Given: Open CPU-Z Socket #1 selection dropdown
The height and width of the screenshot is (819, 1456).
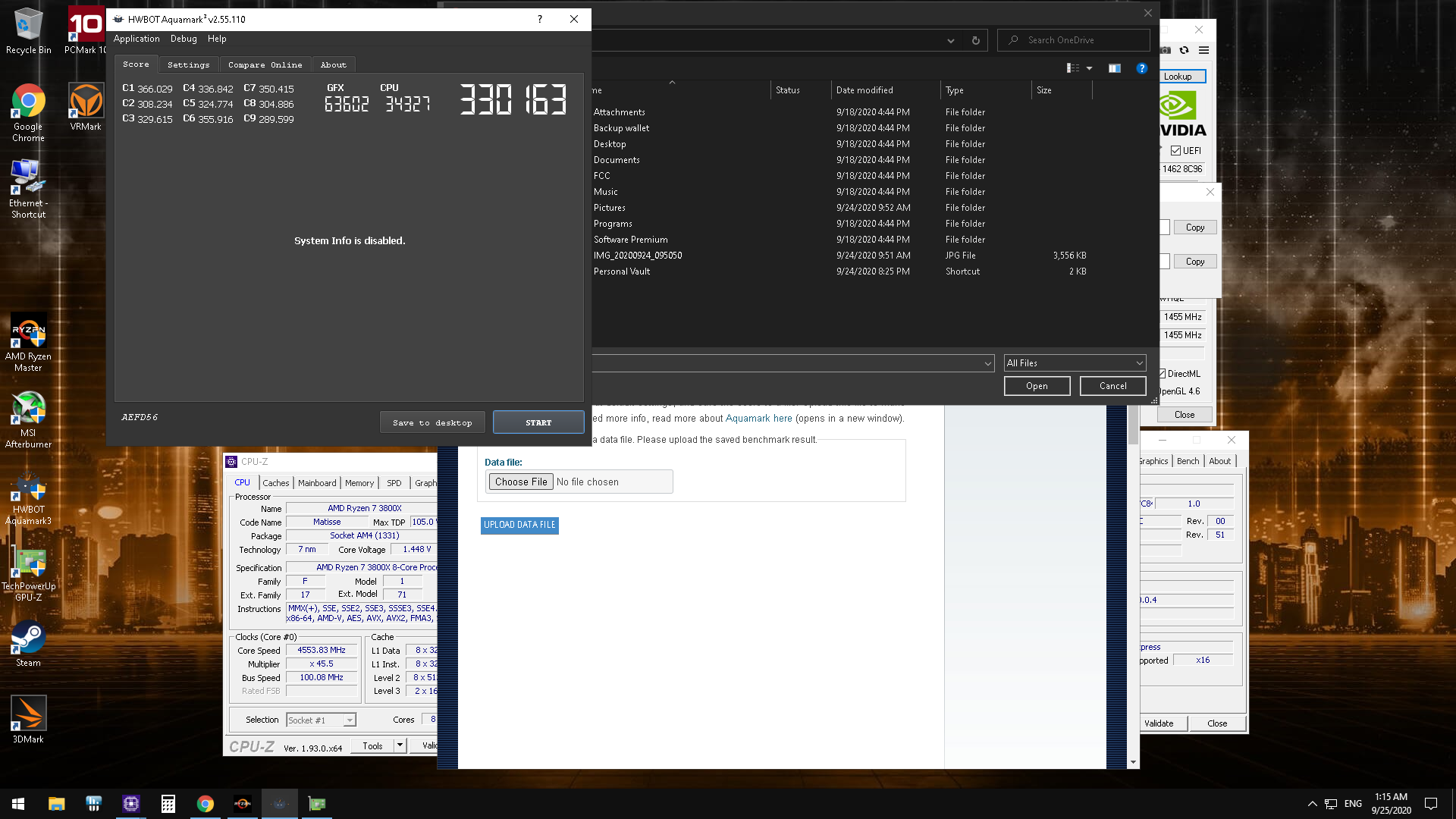Looking at the screenshot, I should 321,720.
